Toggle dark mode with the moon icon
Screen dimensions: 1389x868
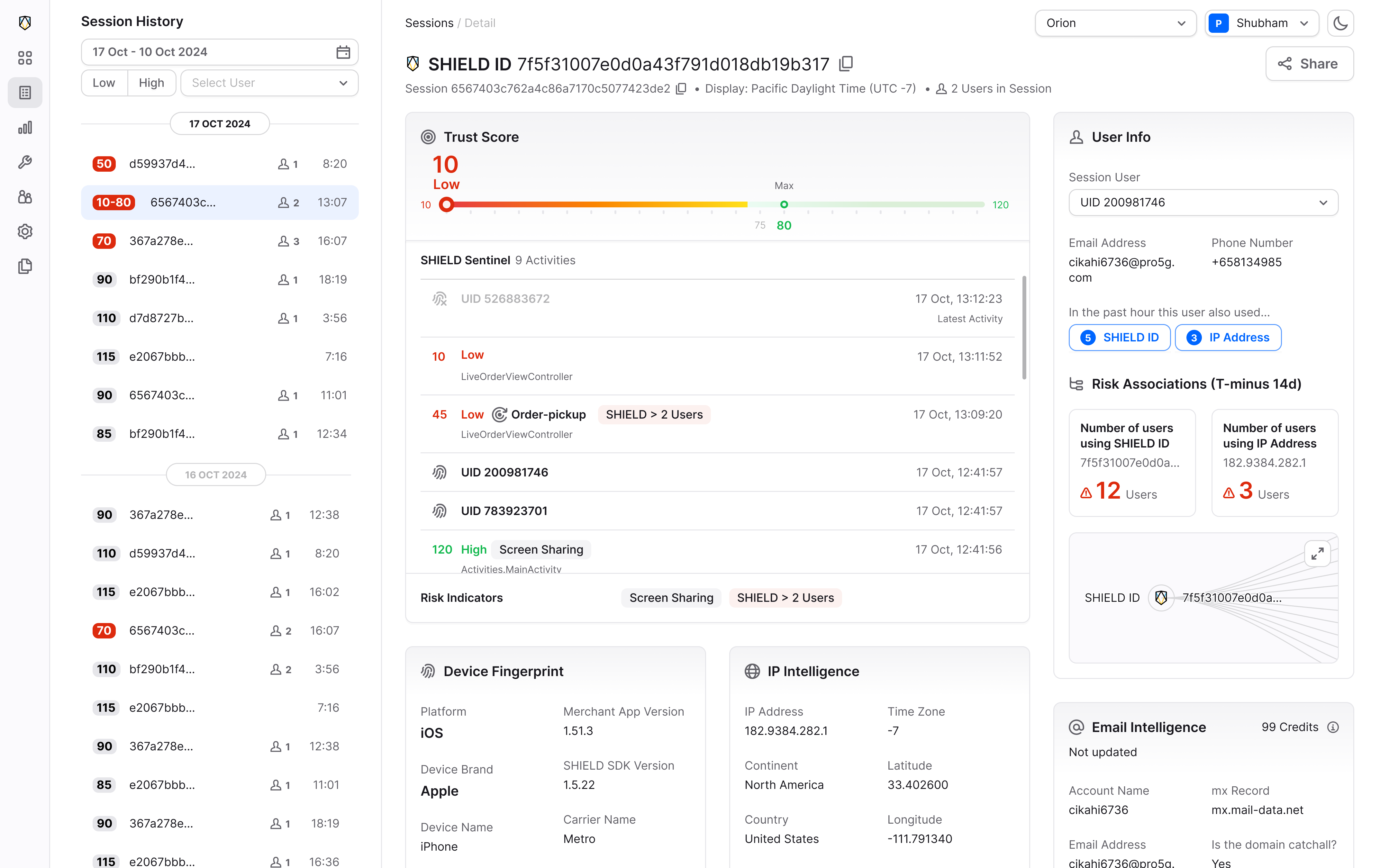click(x=1340, y=23)
